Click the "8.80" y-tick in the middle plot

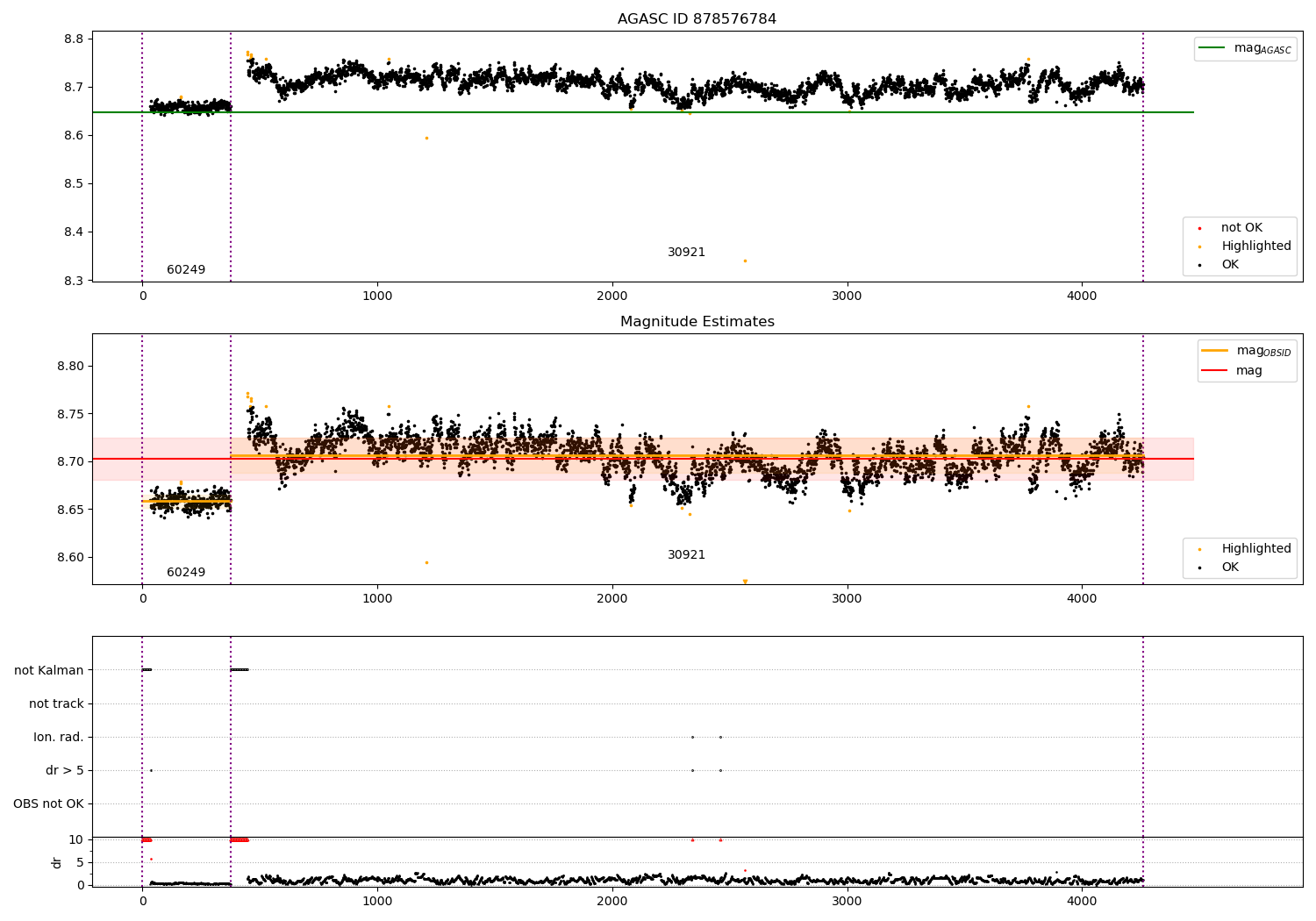pyautogui.click(x=71, y=366)
